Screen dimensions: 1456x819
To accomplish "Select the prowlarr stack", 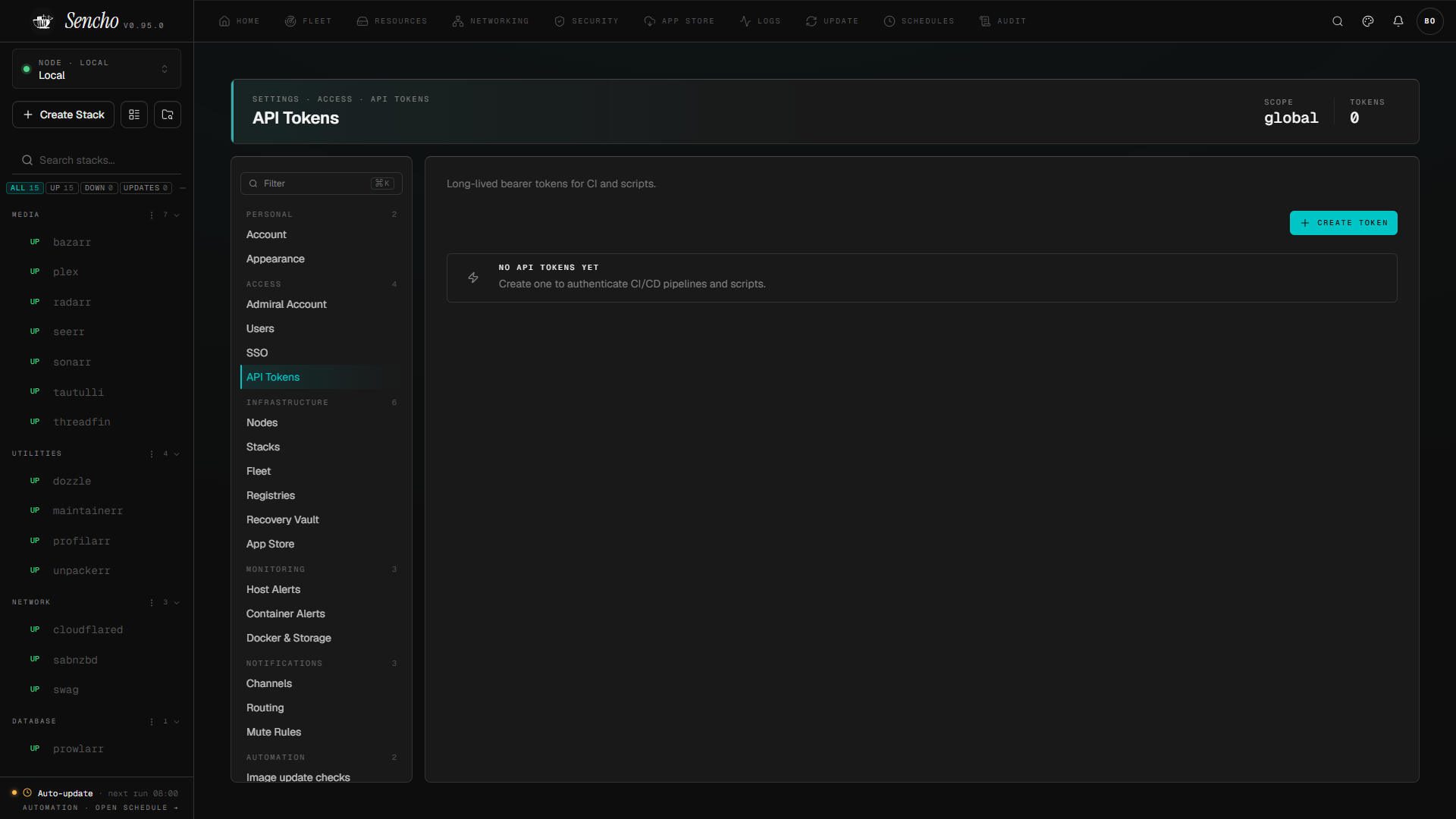I will pos(96,749).
